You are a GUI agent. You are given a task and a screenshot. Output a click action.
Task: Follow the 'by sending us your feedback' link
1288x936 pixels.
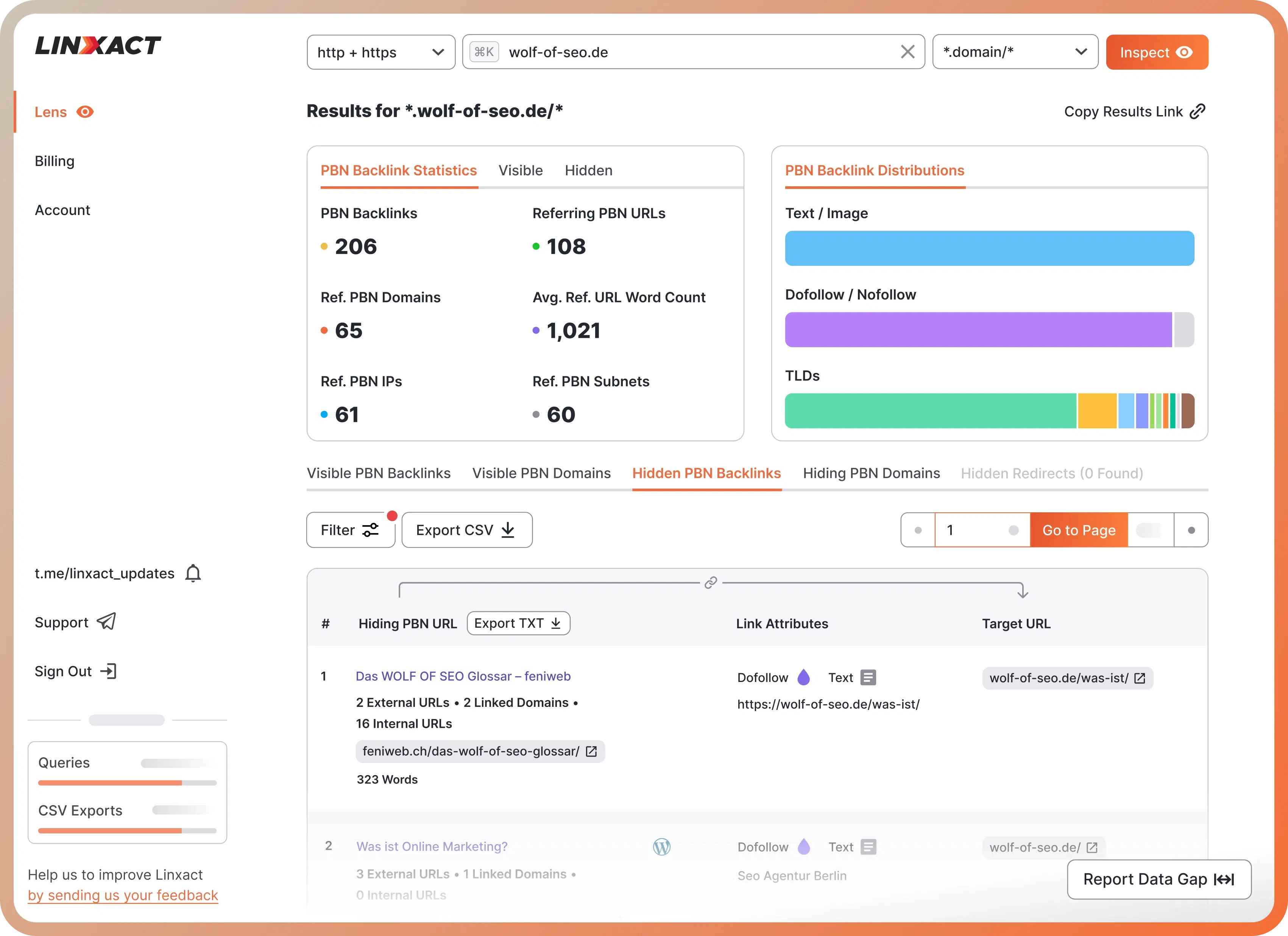pyautogui.click(x=123, y=895)
